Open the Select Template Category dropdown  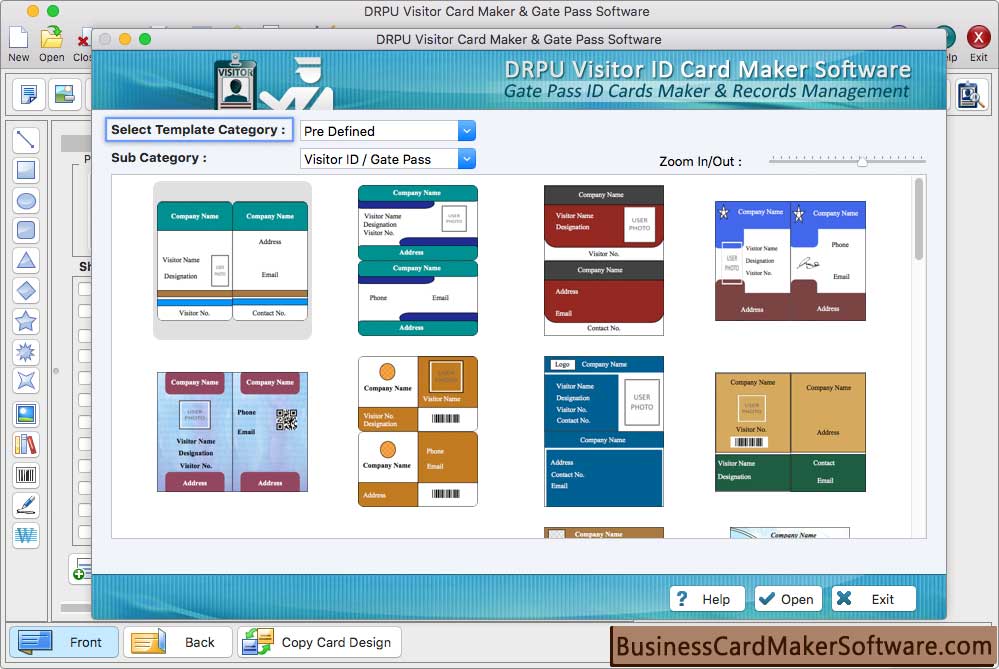387,131
